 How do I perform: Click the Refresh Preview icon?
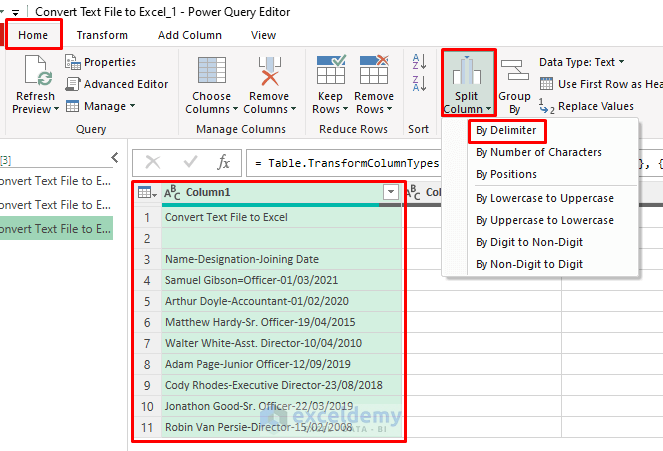coord(38,71)
